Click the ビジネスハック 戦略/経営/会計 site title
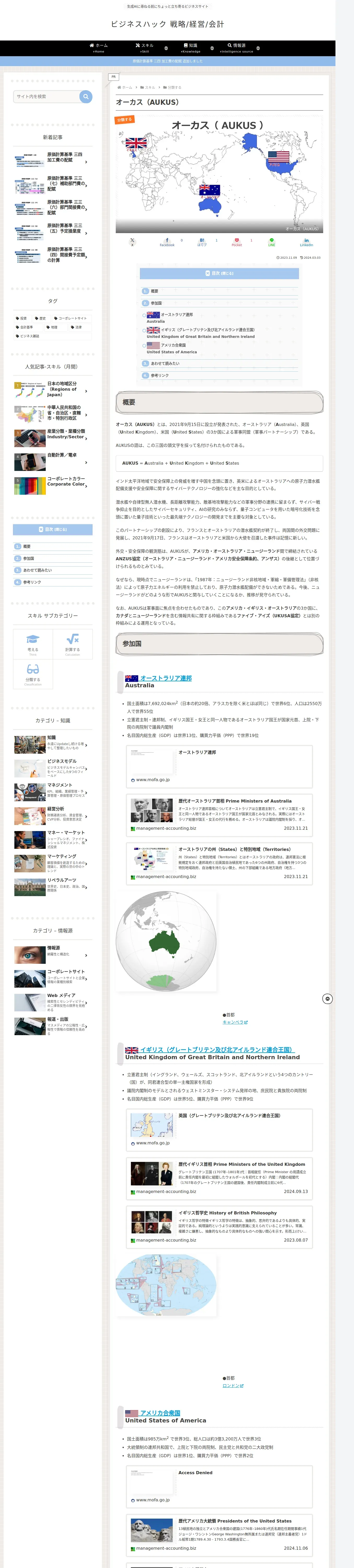Screen dimensions: 354x1568 [167, 24]
